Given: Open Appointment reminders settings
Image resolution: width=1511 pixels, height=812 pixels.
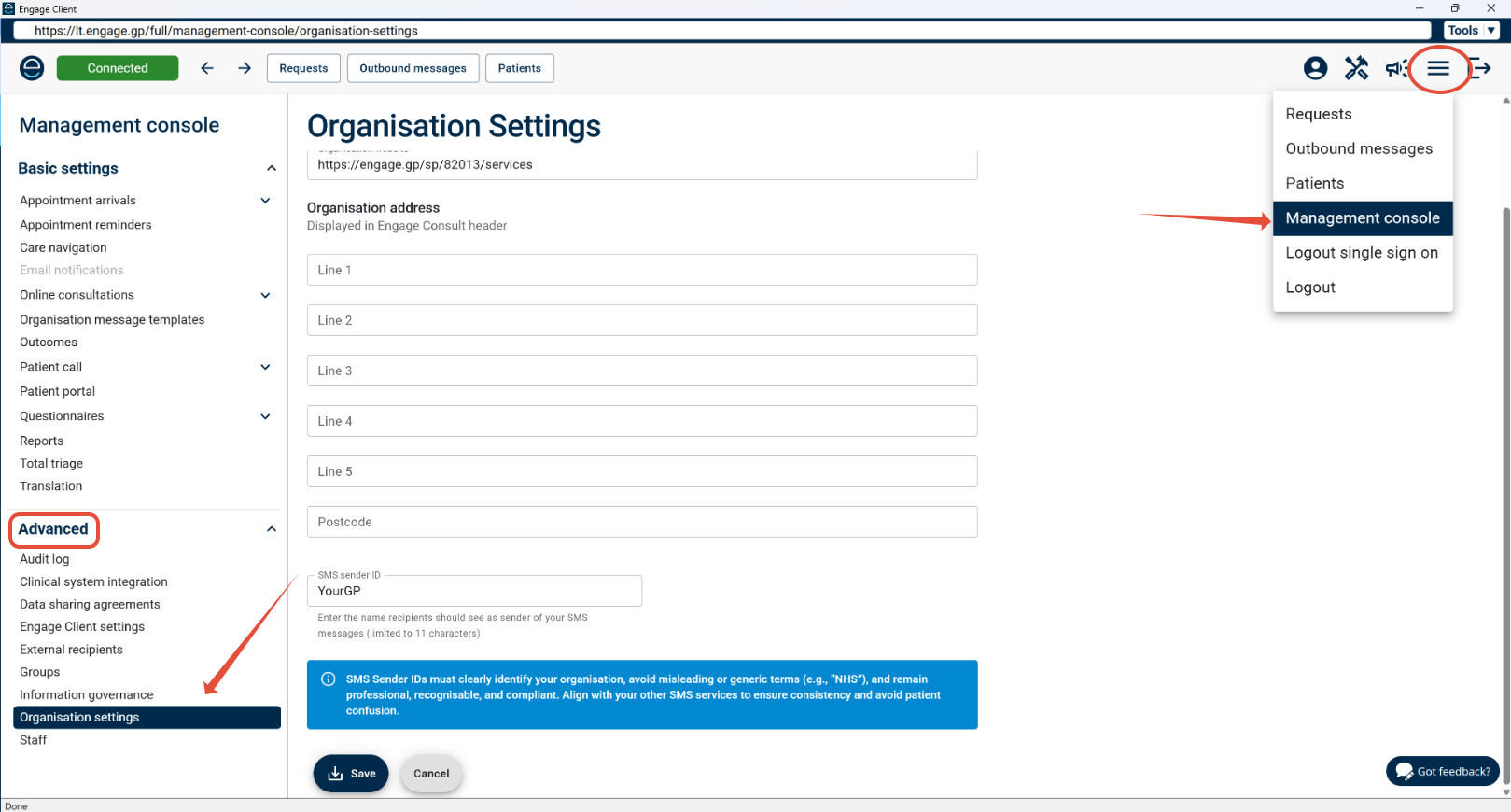Looking at the screenshot, I should (x=86, y=225).
